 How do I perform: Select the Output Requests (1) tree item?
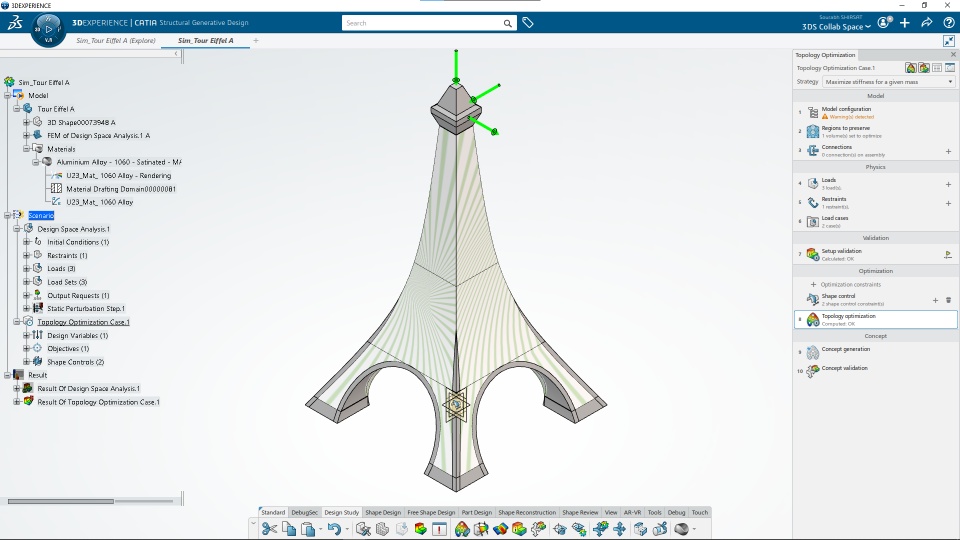78,295
